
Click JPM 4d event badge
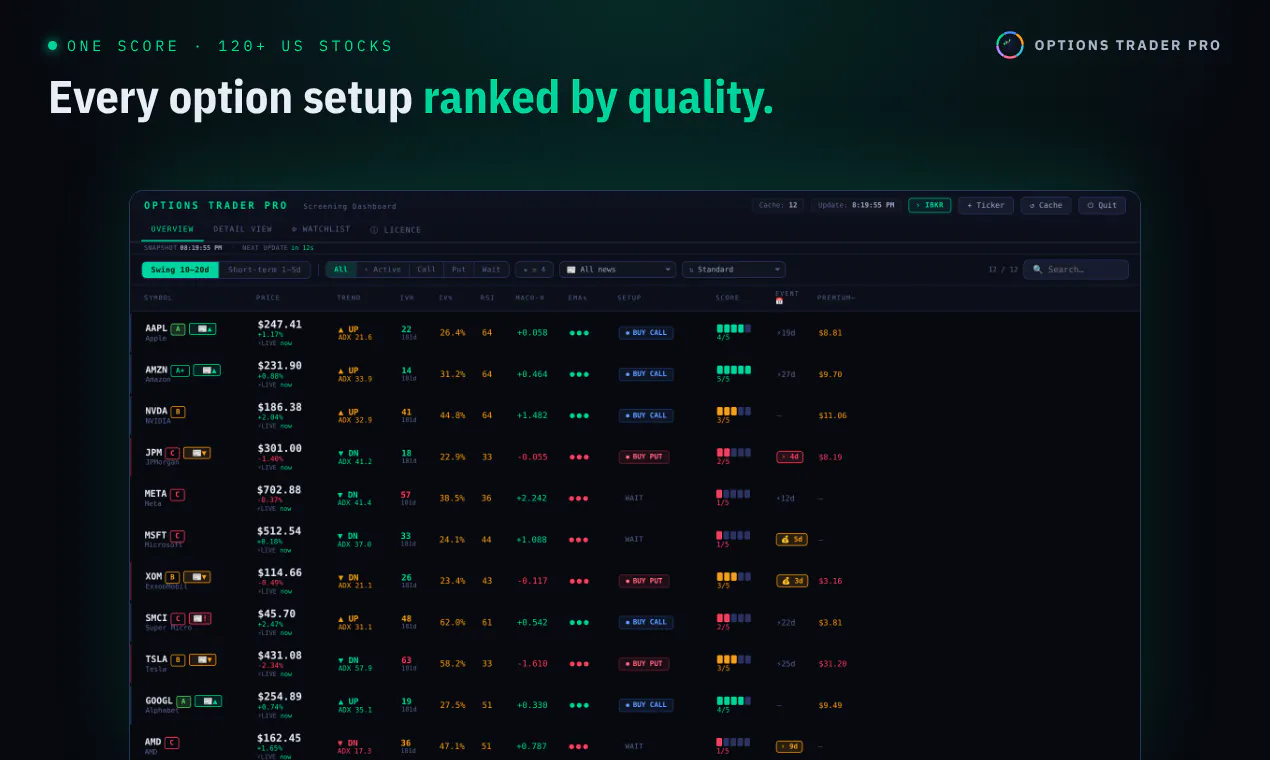pyautogui.click(x=790, y=457)
